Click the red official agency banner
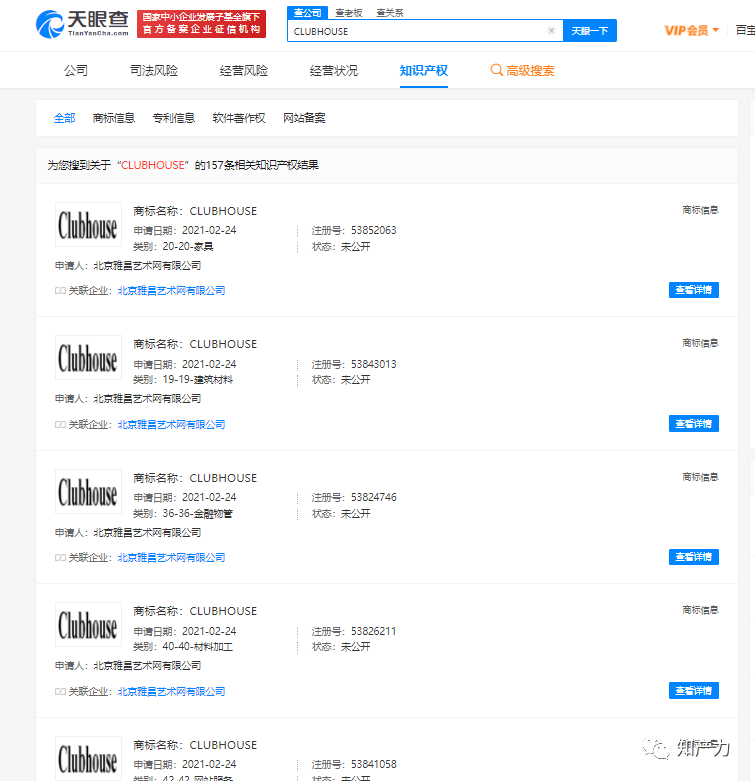This screenshot has height=781, width=755. (x=202, y=24)
